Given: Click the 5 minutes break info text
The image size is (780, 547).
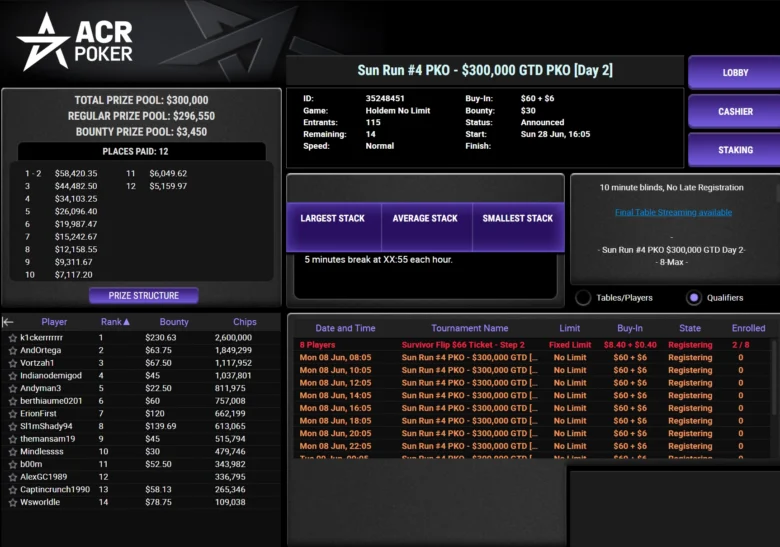Looking at the screenshot, I should (379, 260).
